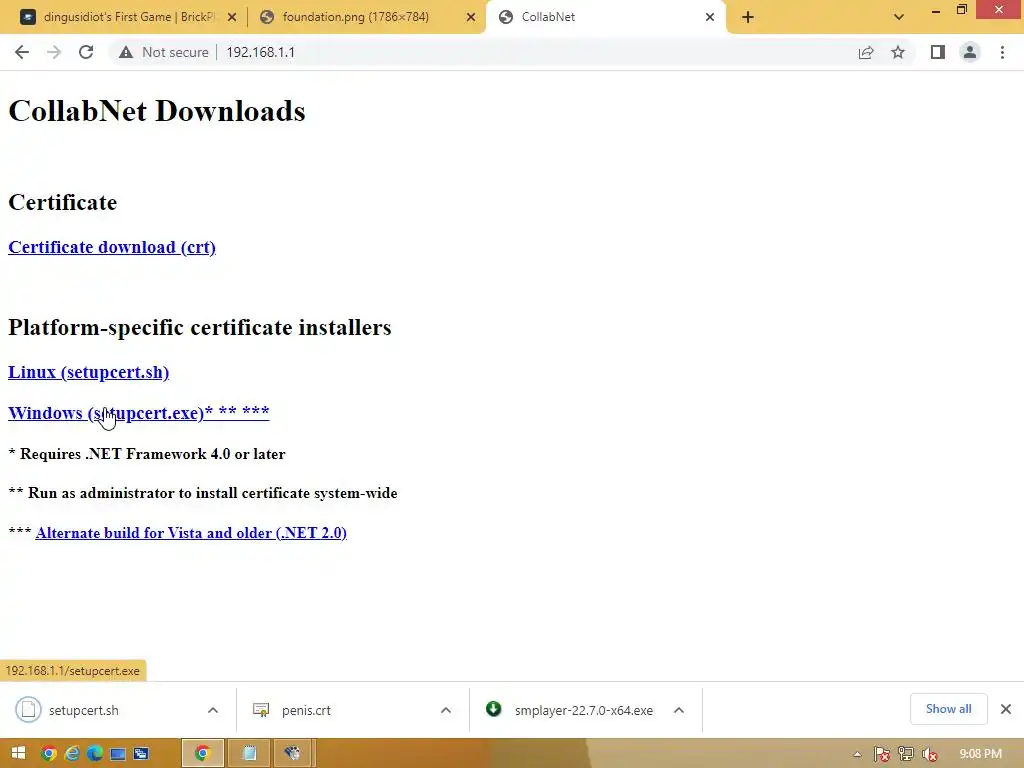This screenshot has height=768, width=1024.
Task: Open the Linux (setupcert.sh) link
Action: coord(88,372)
